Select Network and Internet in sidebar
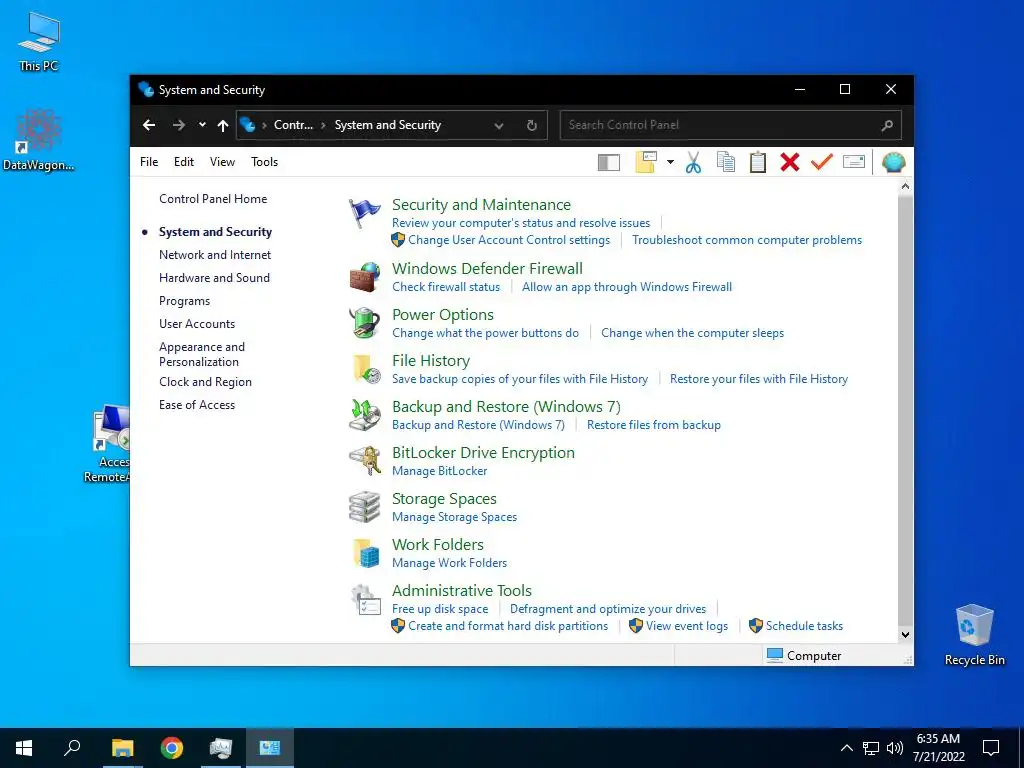This screenshot has height=768, width=1024. pos(215,255)
